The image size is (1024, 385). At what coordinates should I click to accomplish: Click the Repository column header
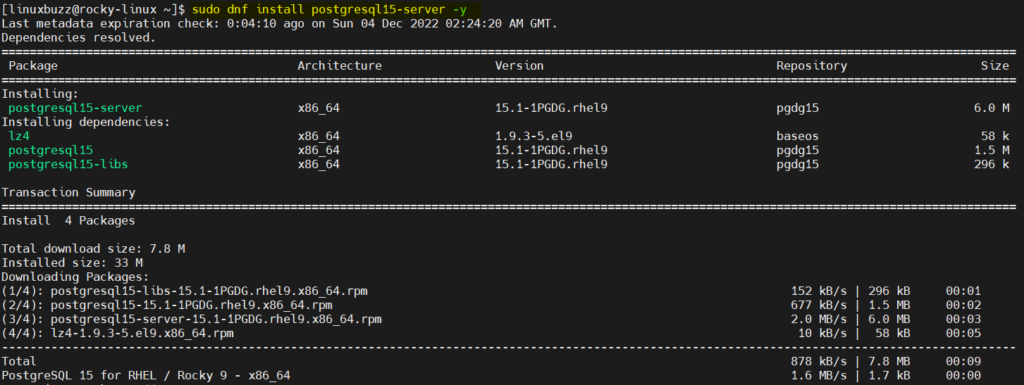tap(812, 66)
